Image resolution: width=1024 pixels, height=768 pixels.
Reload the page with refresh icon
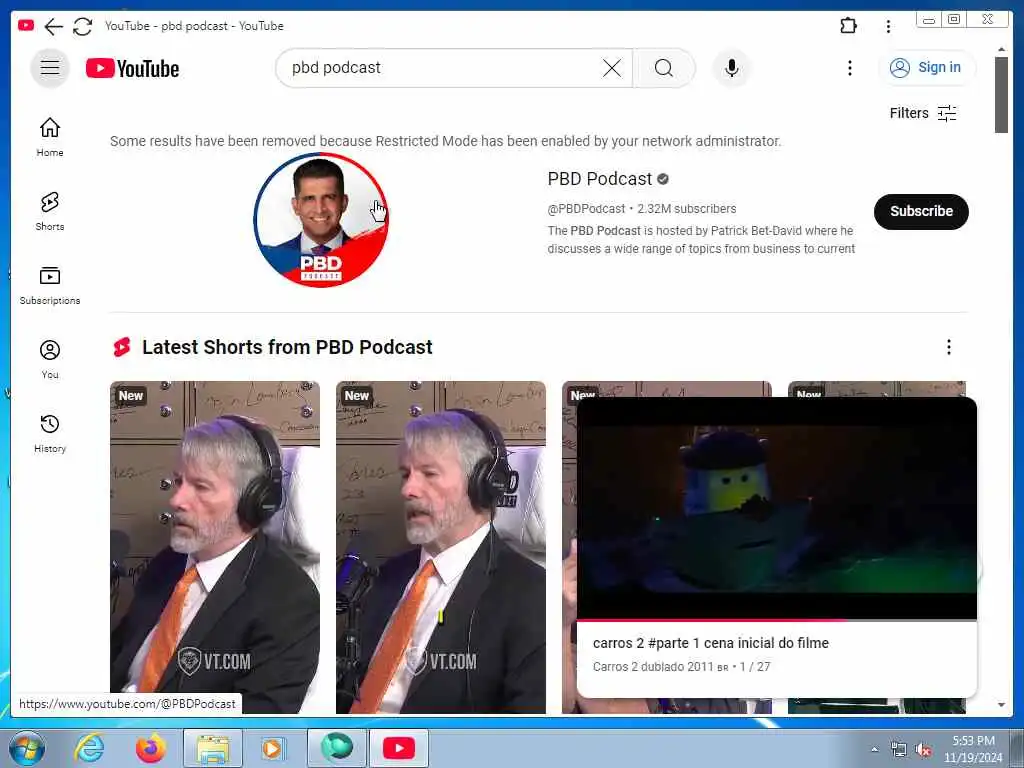(x=82, y=26)
